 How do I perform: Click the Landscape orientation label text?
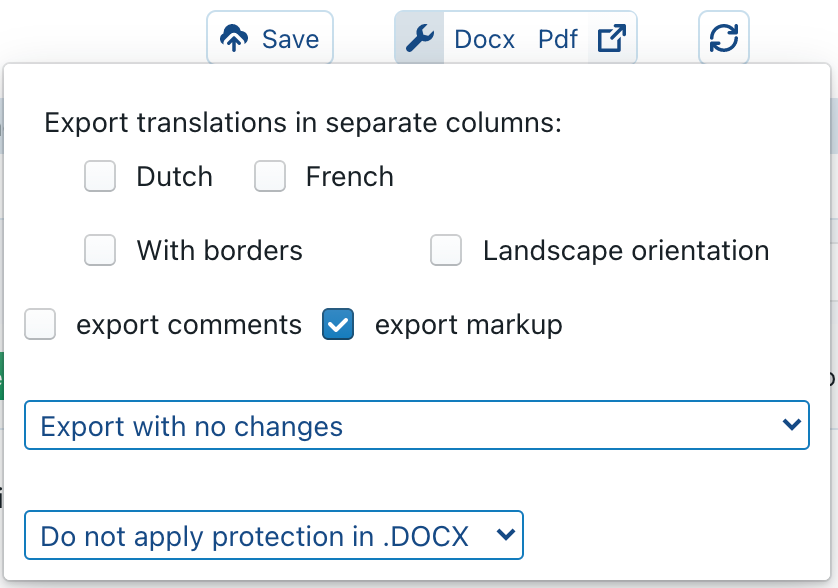coord(625,250)
